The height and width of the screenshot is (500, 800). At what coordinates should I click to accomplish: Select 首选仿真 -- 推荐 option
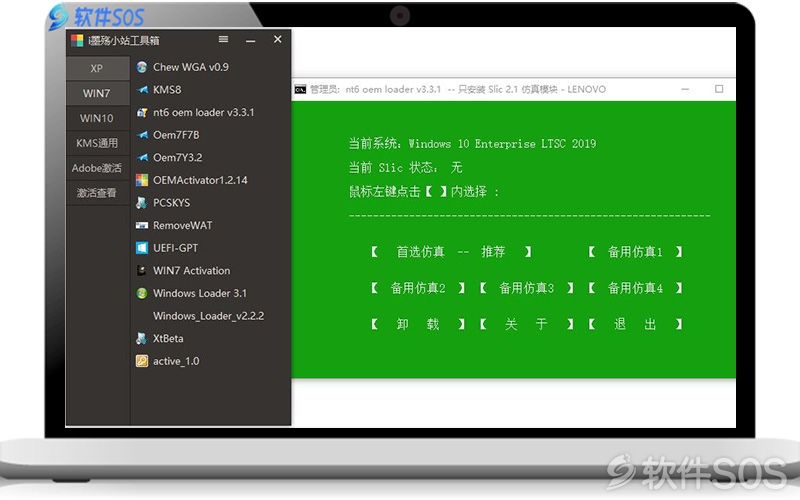point(451,252)
